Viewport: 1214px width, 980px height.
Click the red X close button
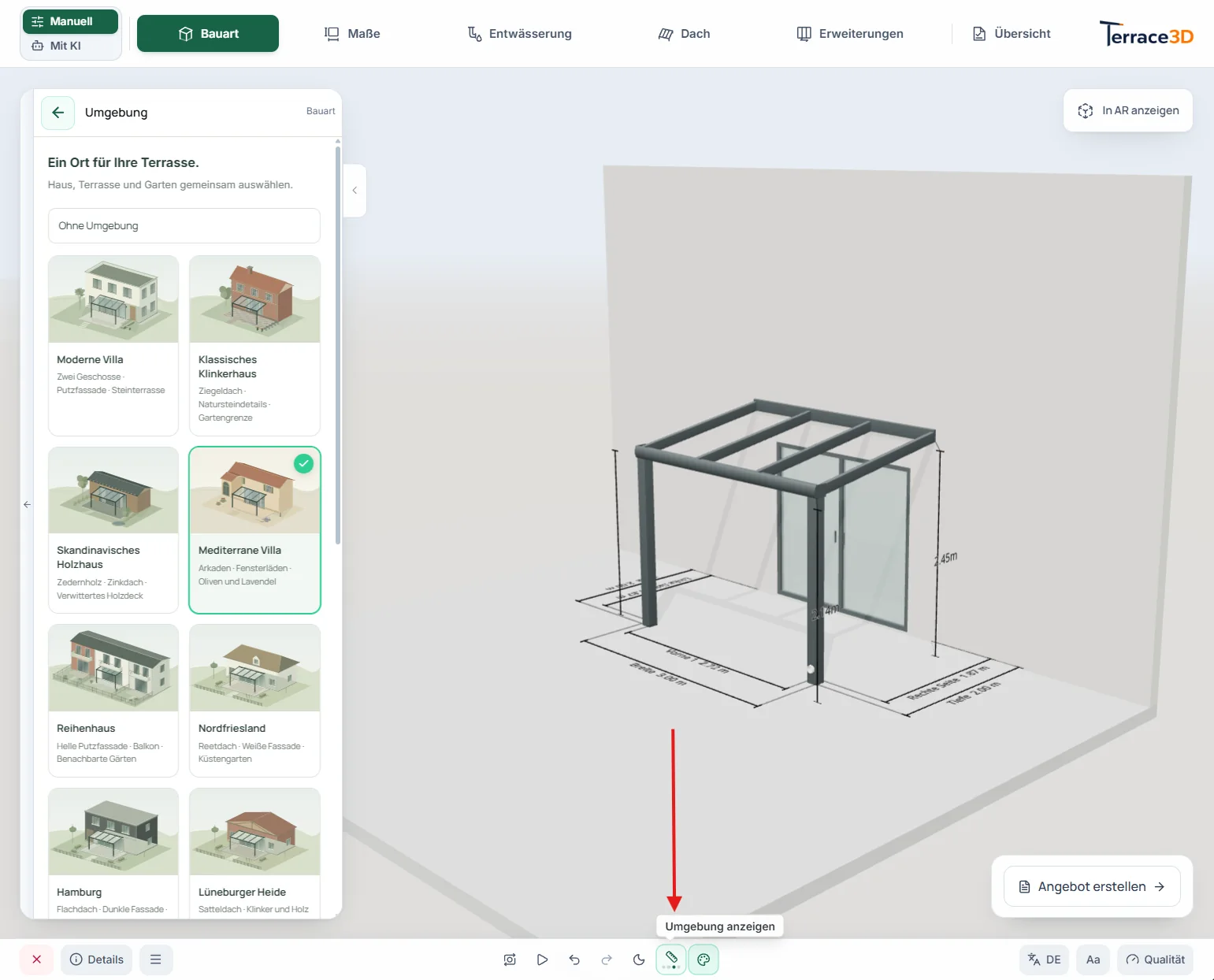point(36,960)
